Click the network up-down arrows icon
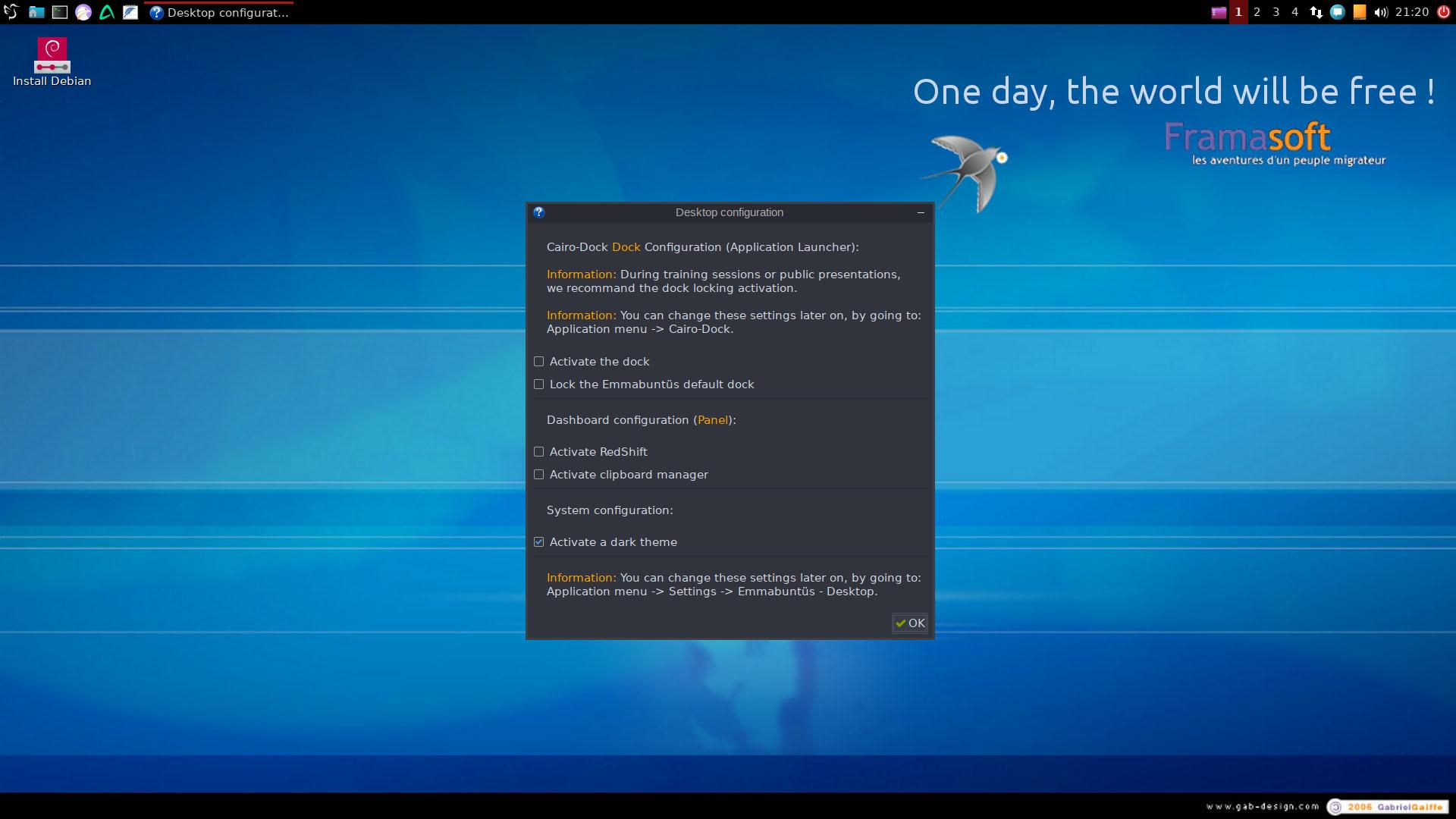Screen dimensions: 1456x819 pyautogui.click(x=1316, y=12)
